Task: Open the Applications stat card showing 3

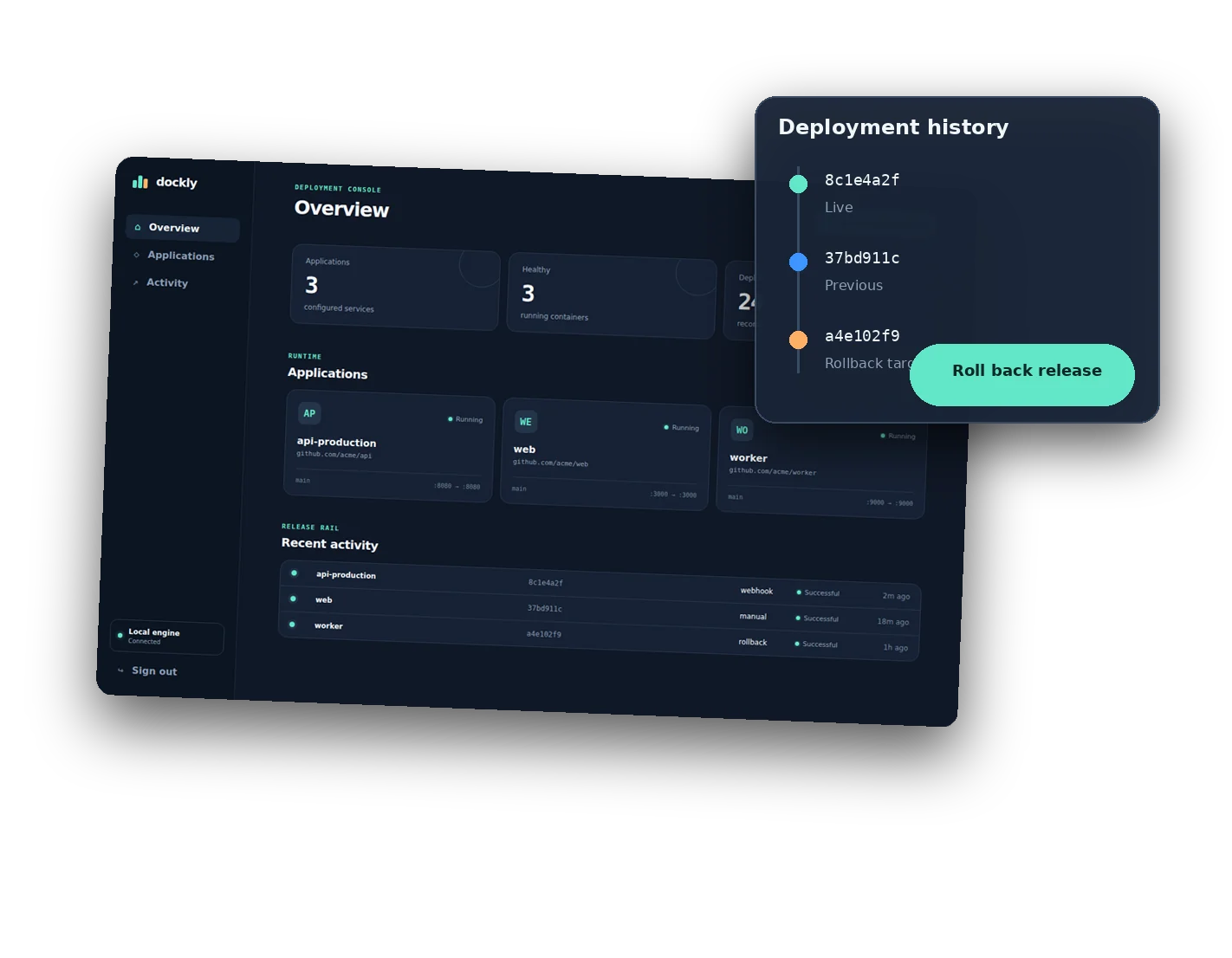Action: [395, 288]
